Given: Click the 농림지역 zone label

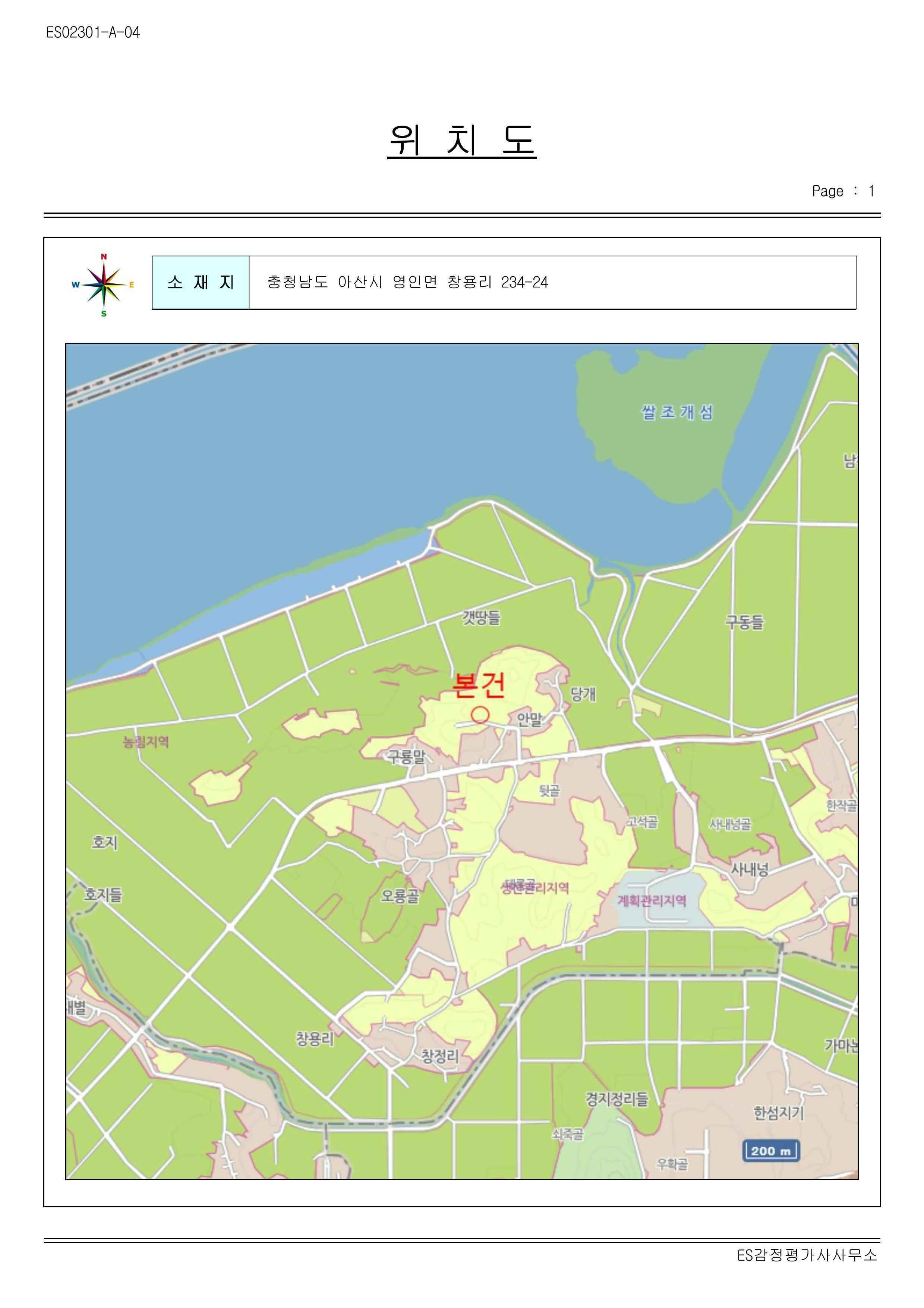Looking at the screenshot, I should click(146, 742).
